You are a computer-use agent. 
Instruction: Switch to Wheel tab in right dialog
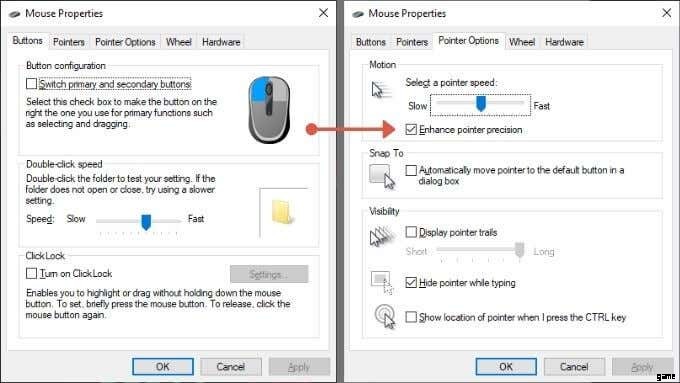(522, 42)
